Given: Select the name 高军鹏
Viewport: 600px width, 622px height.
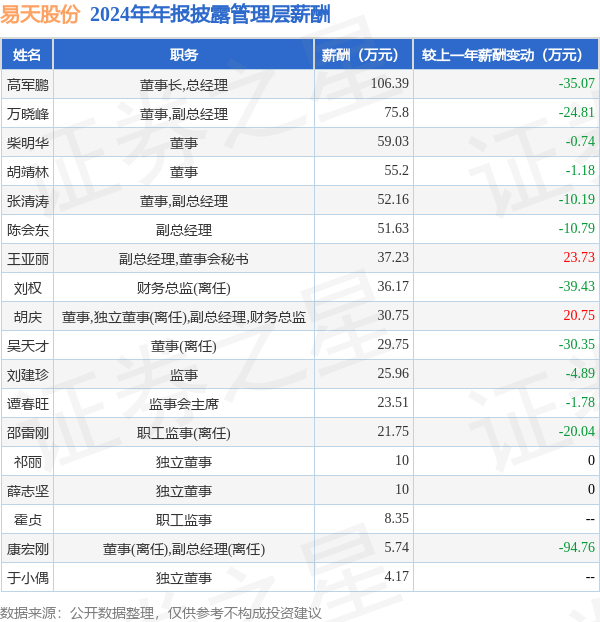Looking at the screenshot, I should [28, 85].
